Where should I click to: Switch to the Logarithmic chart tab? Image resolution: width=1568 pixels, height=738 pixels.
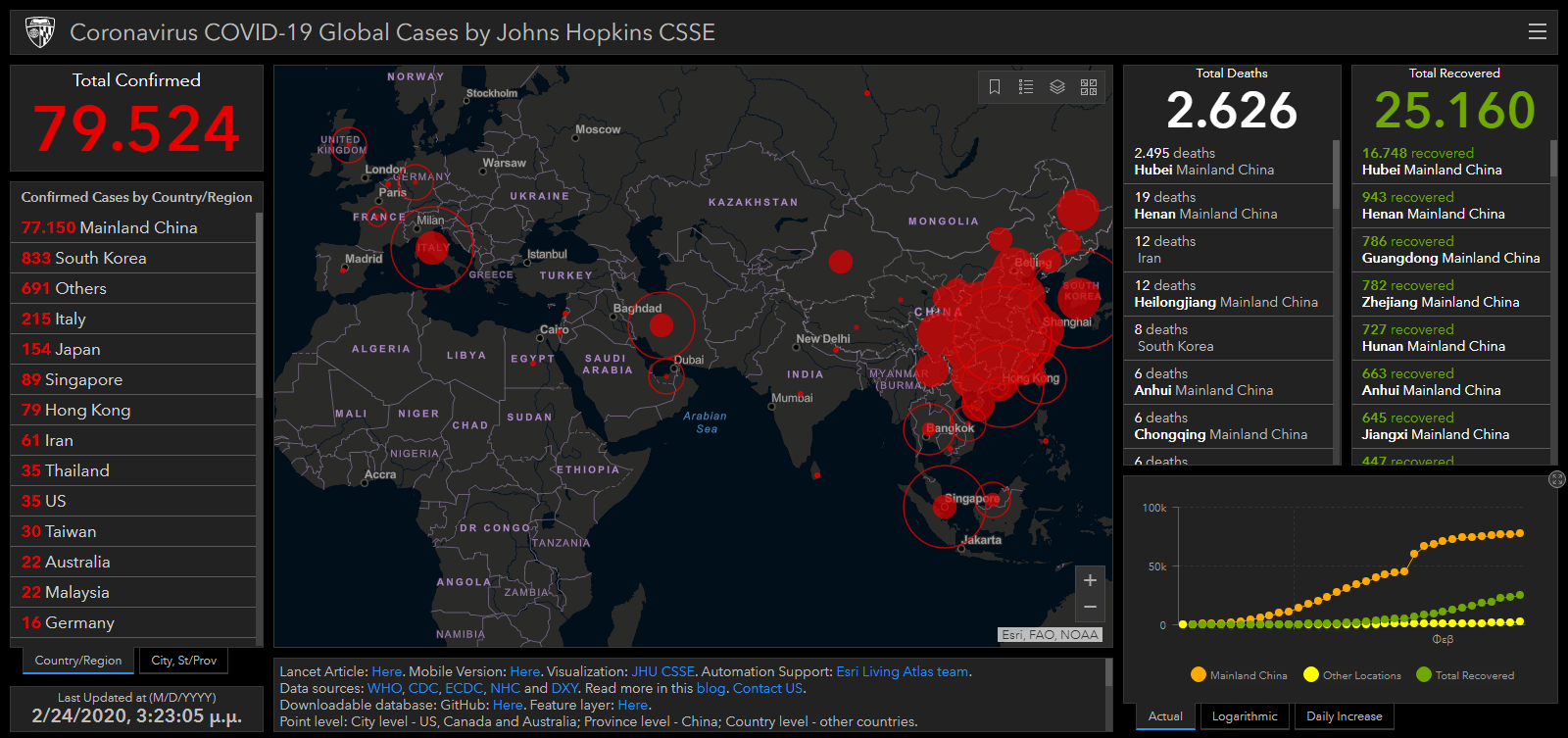[1245, 716]
